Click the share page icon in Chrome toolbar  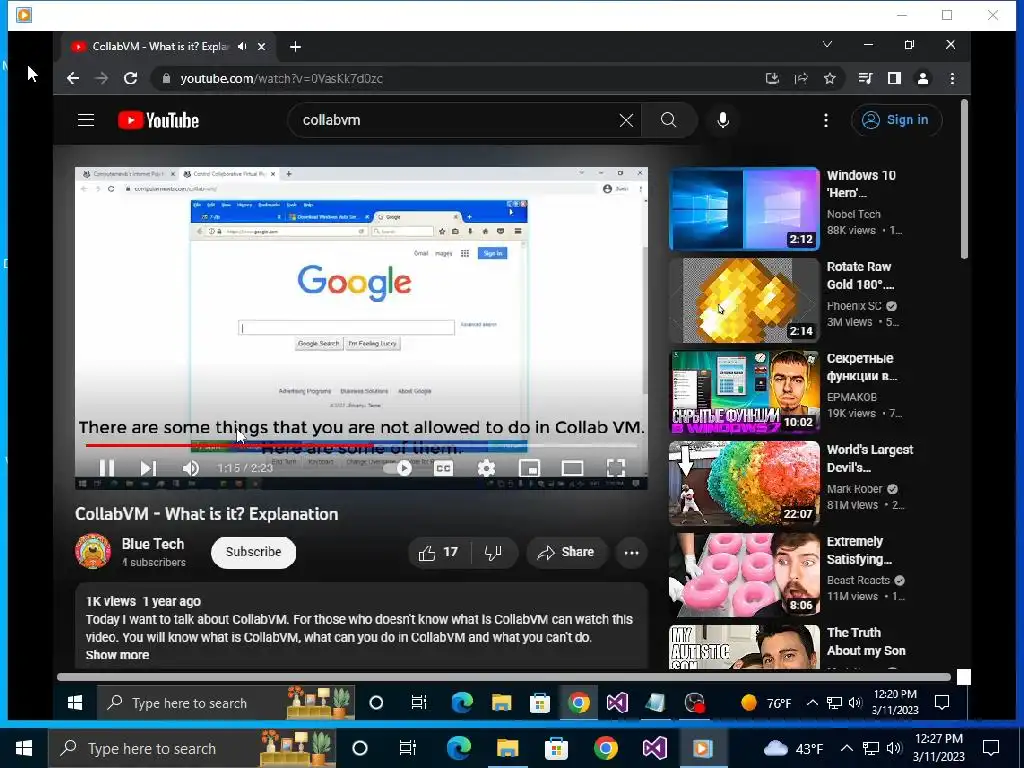pos(801,78)
